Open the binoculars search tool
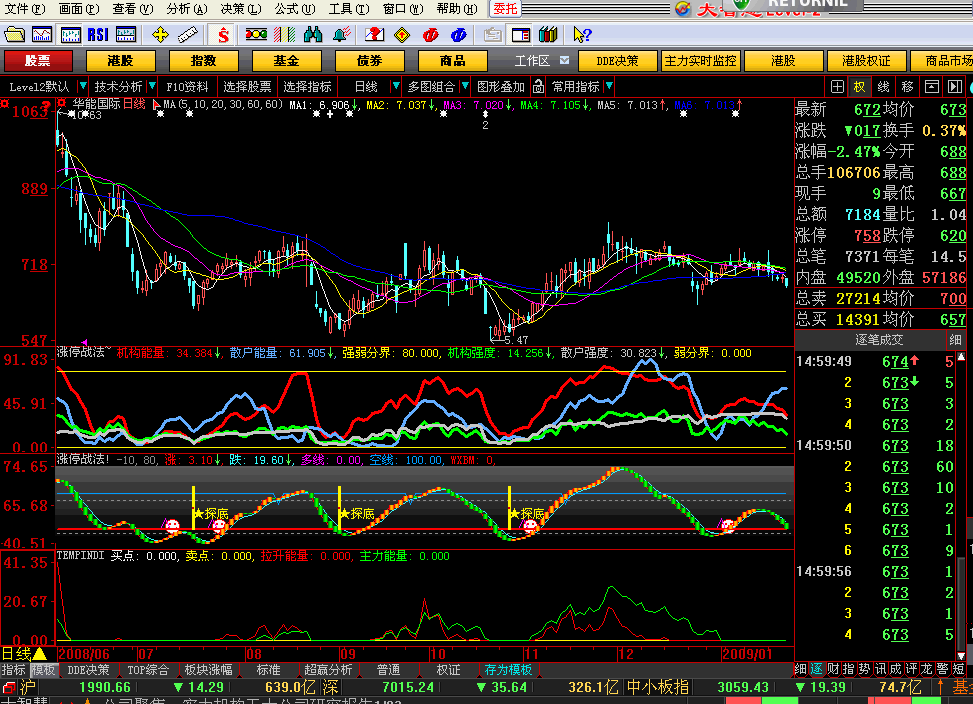 click(x=313, y=35)
